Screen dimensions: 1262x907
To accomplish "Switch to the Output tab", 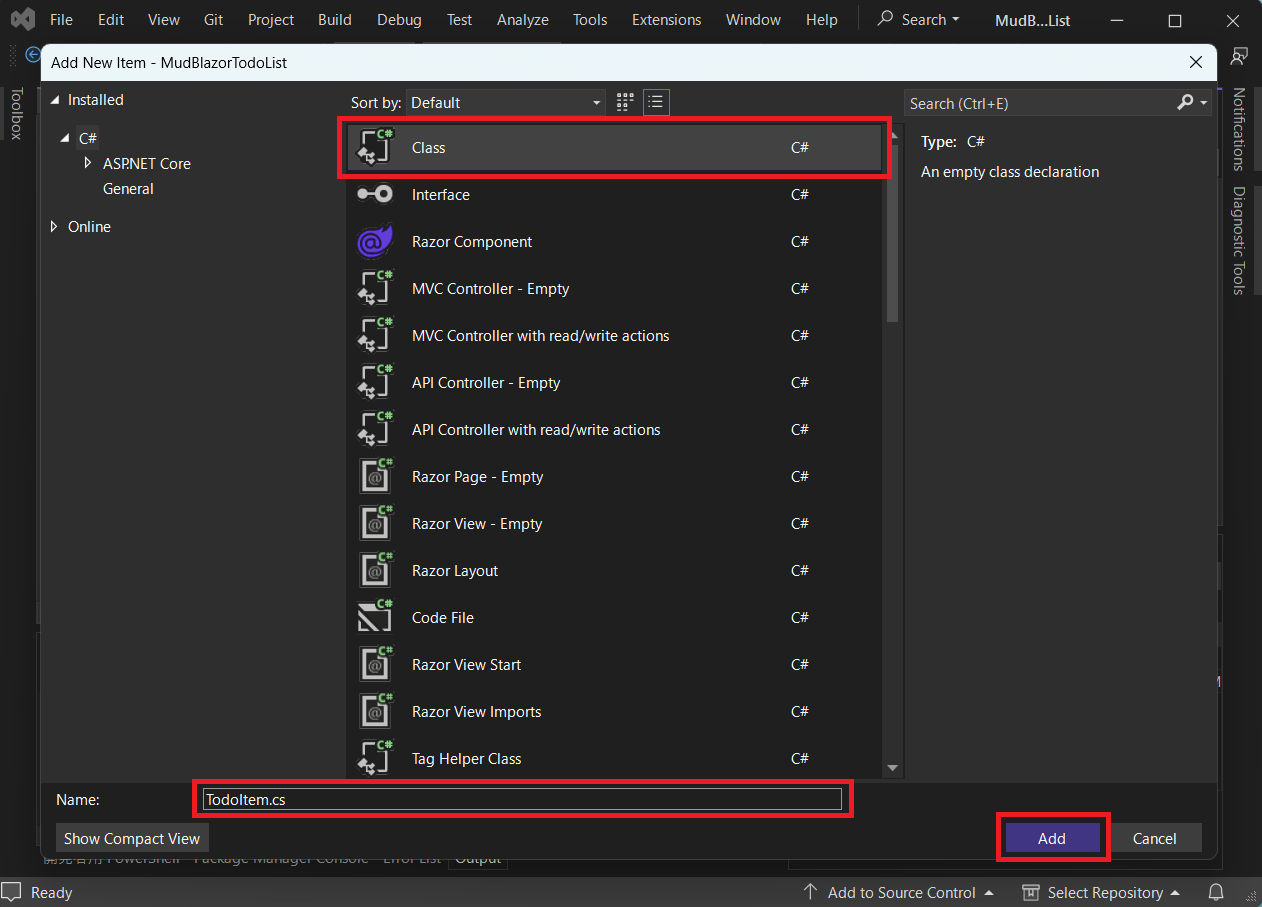I will (x=477, y=858).
